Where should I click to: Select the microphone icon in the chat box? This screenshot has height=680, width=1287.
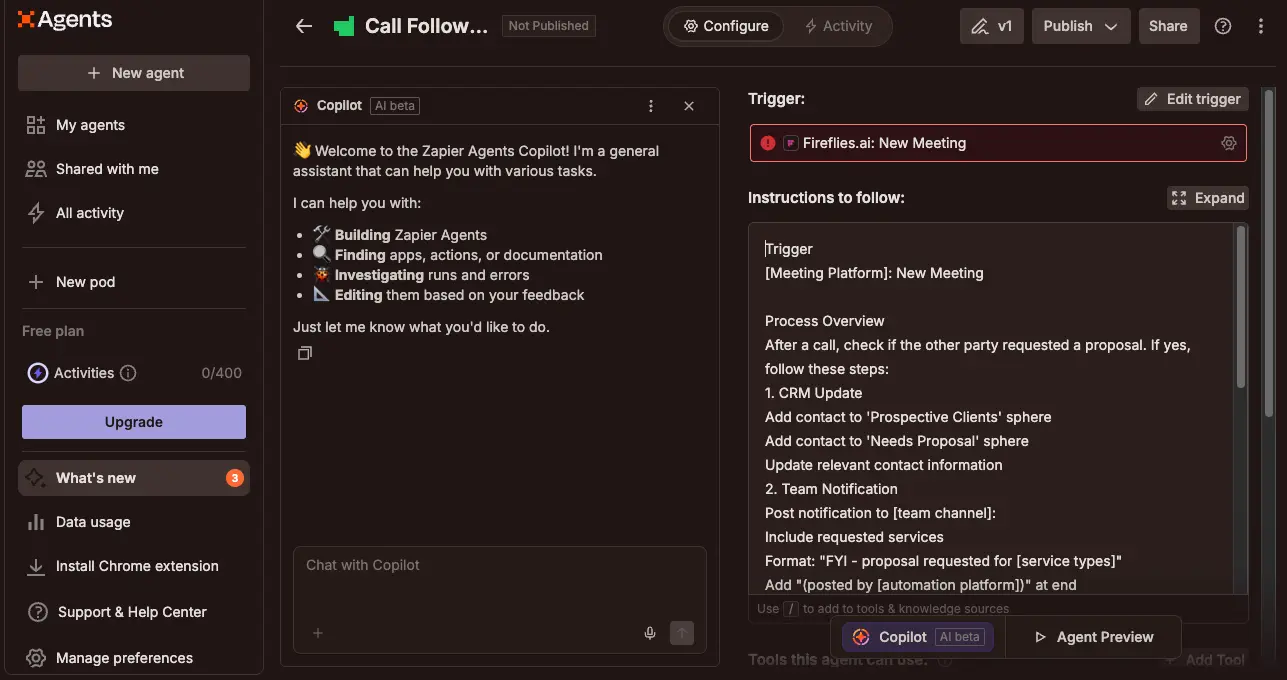649,633
